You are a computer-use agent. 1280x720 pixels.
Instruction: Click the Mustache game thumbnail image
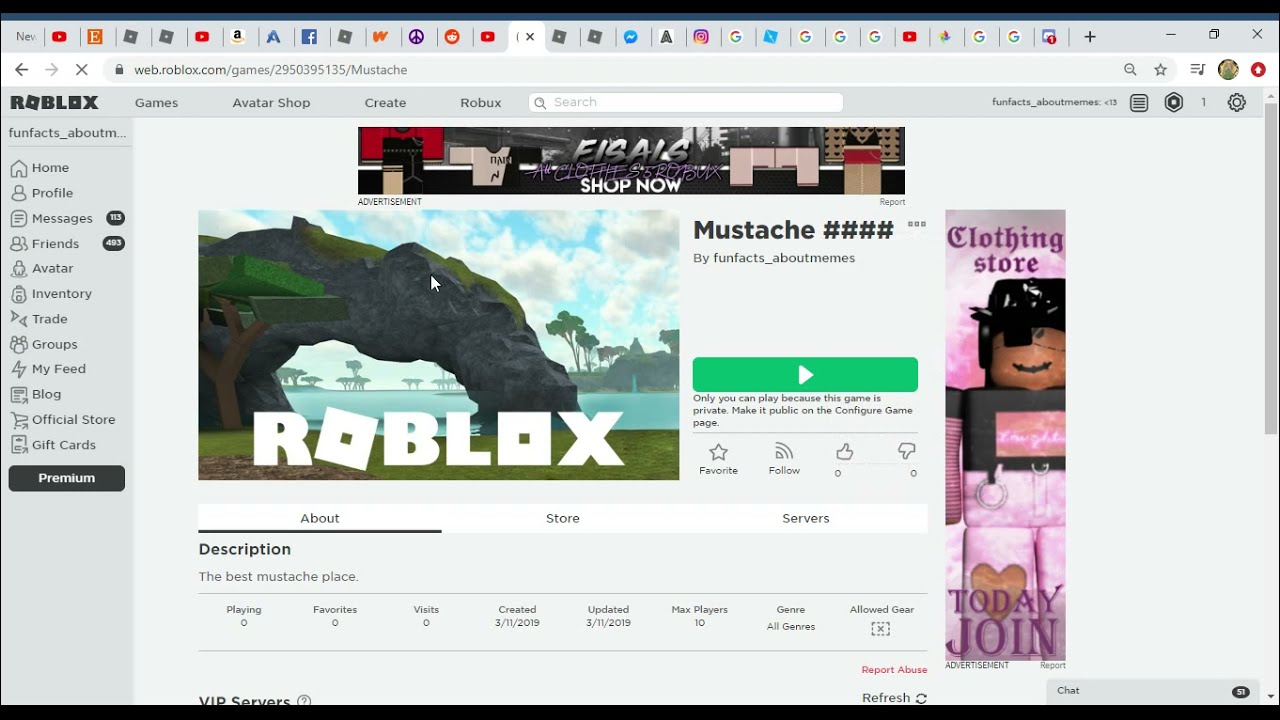pos(439,345)
